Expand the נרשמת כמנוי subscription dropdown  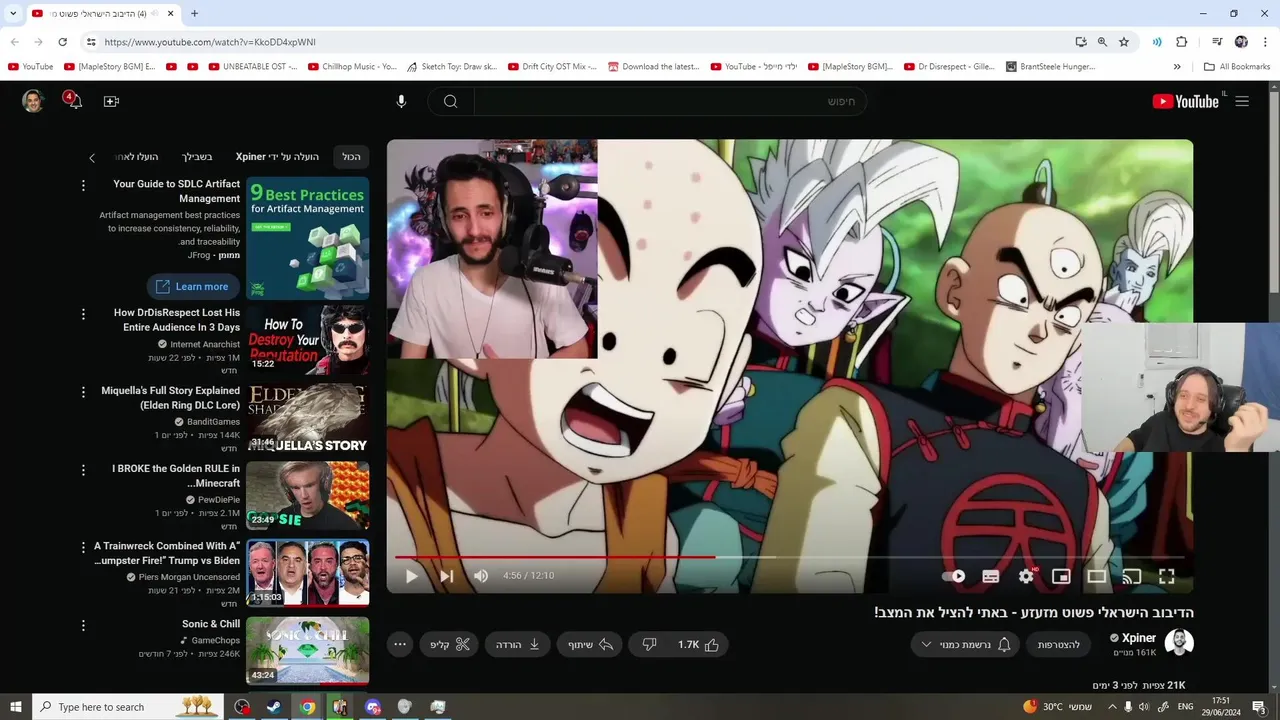pyautogui.click(x=965, y=645)
